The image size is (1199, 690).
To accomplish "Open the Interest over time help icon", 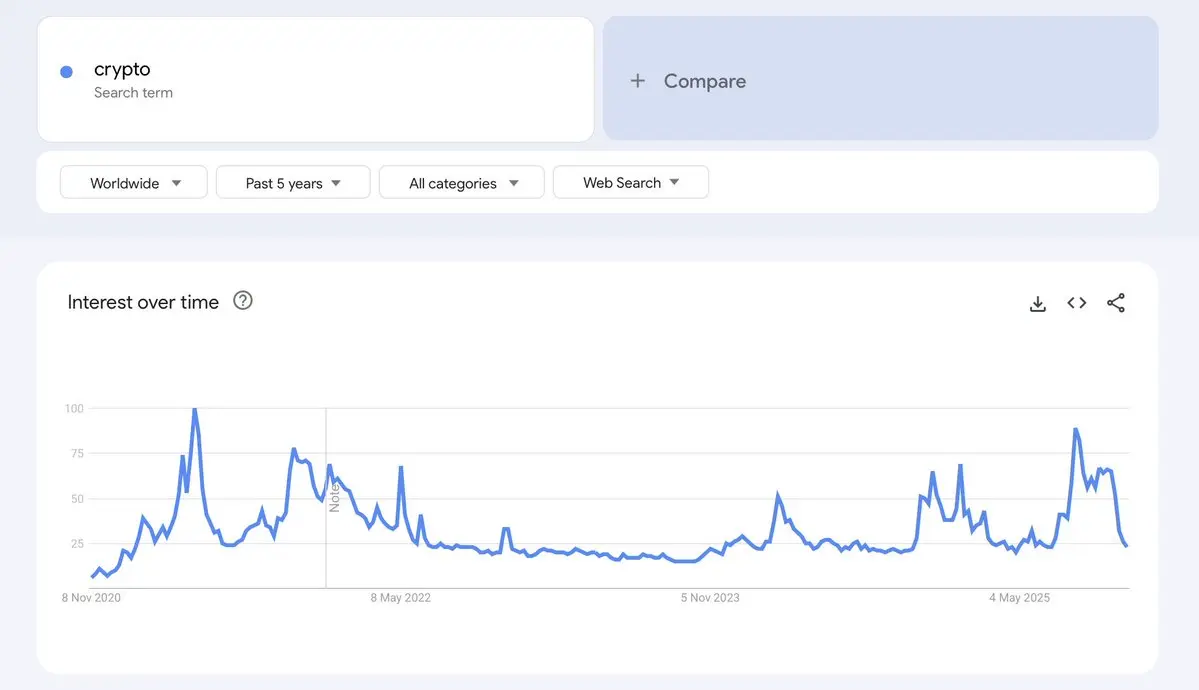I will coord(242,300).
